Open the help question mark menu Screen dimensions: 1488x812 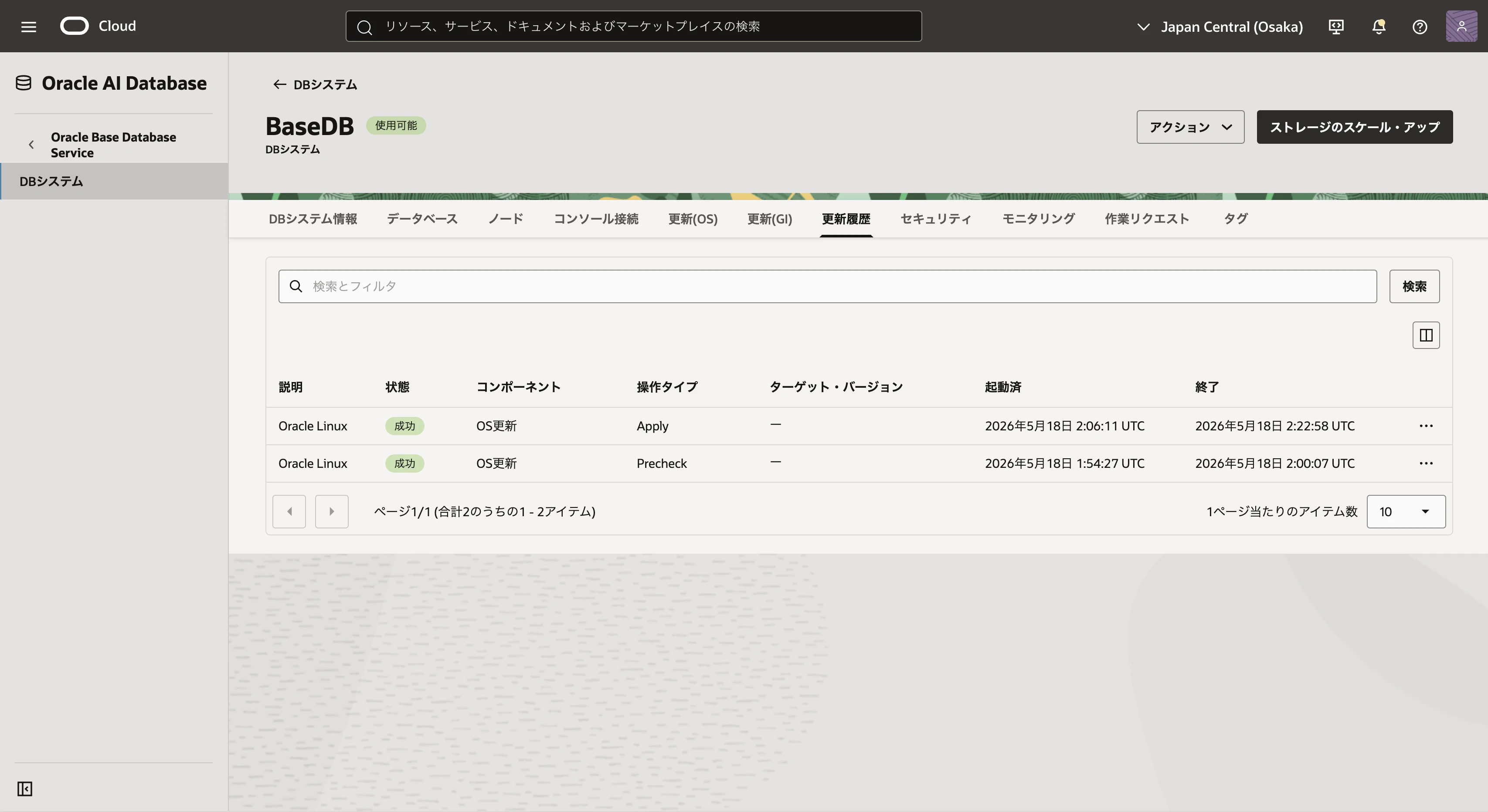click(x=1420, y=27)
